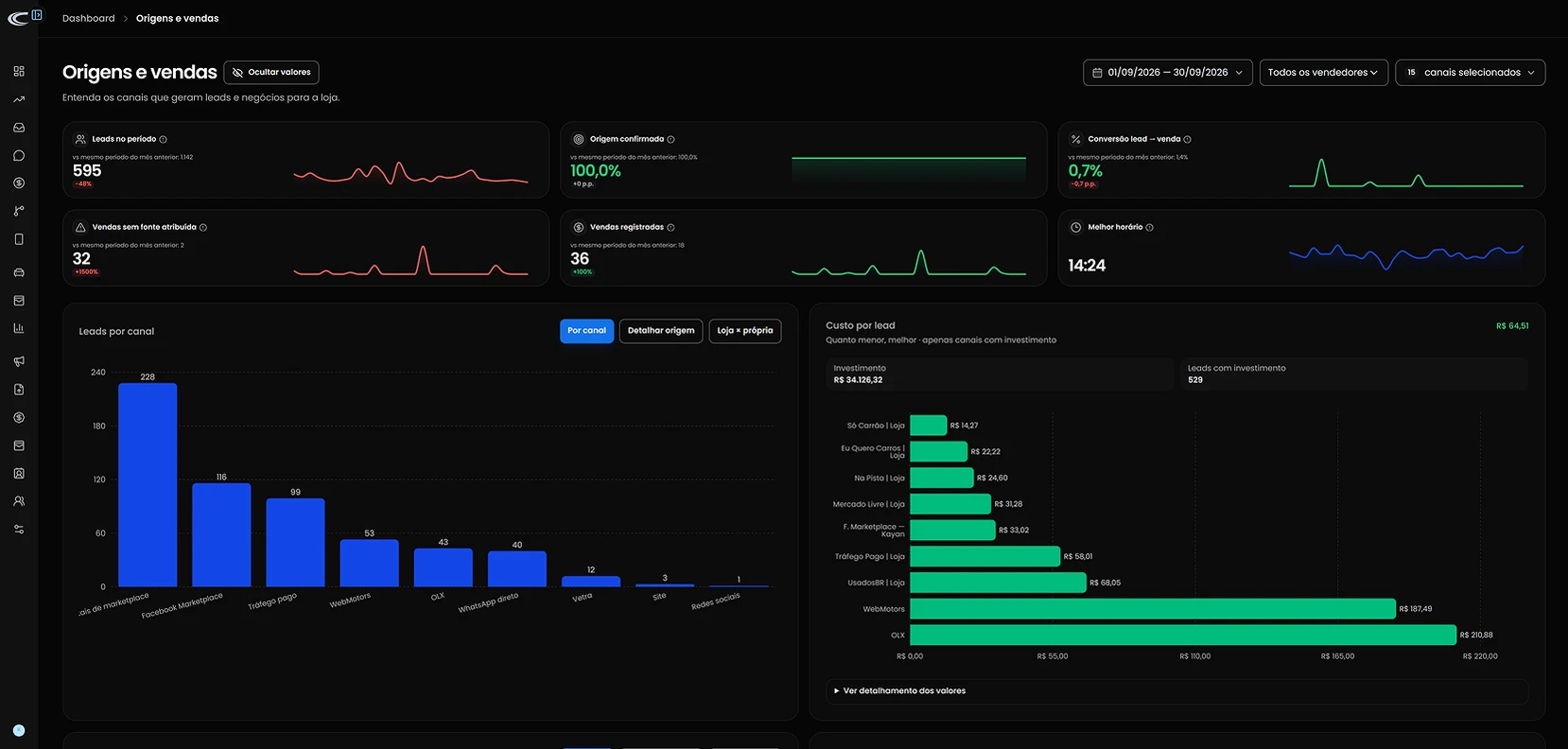
Task: Click the R$ 64,51 cost per lead total
Action: [x=1512, y=326]
